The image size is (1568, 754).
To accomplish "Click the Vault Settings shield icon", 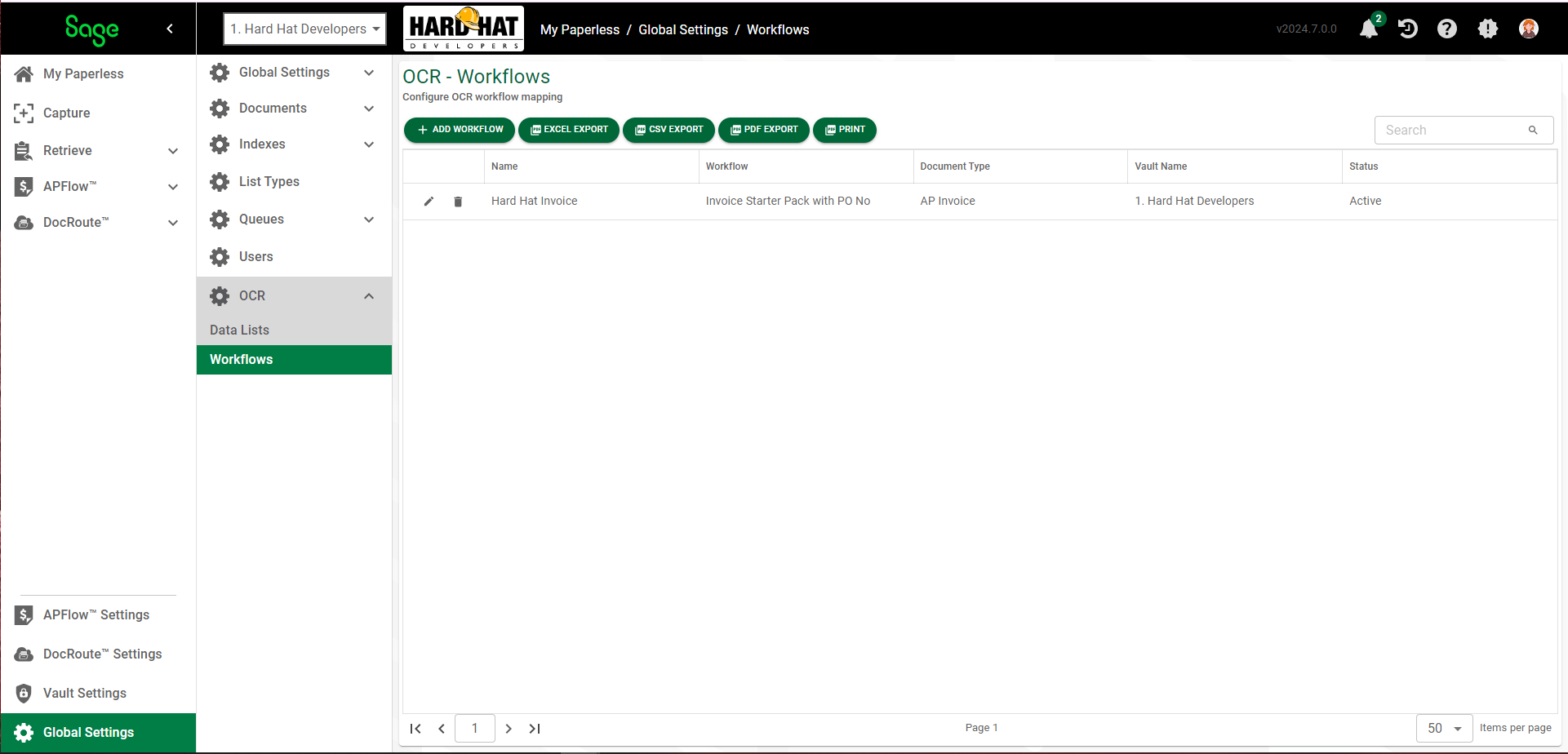I will [24, 693].
